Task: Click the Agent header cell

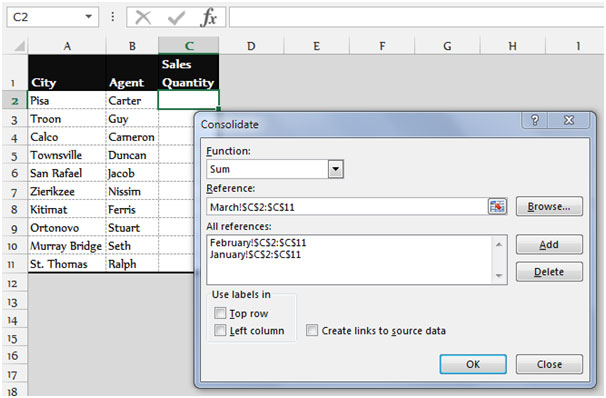Action: click(x=132, y=73)
